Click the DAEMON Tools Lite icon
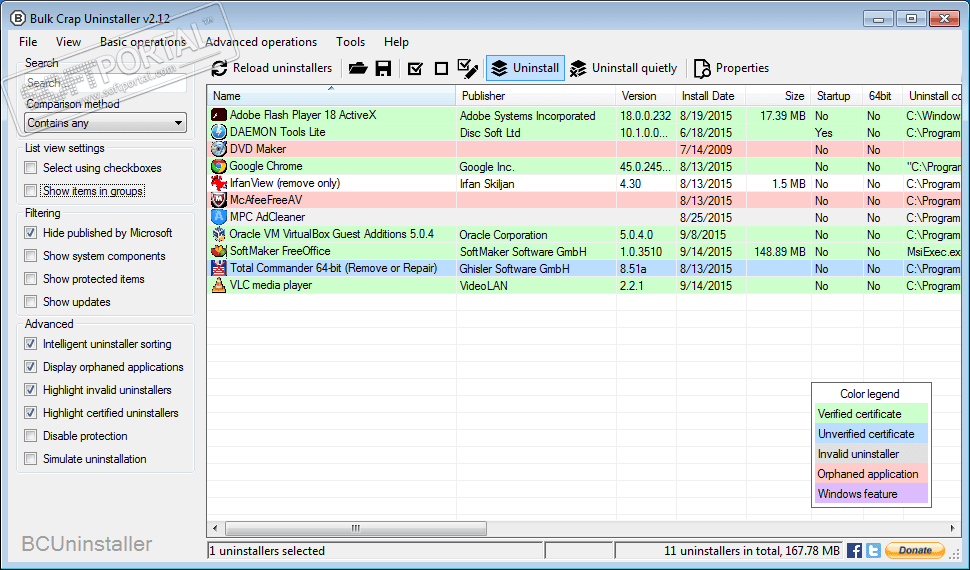 tap(218, 132)
